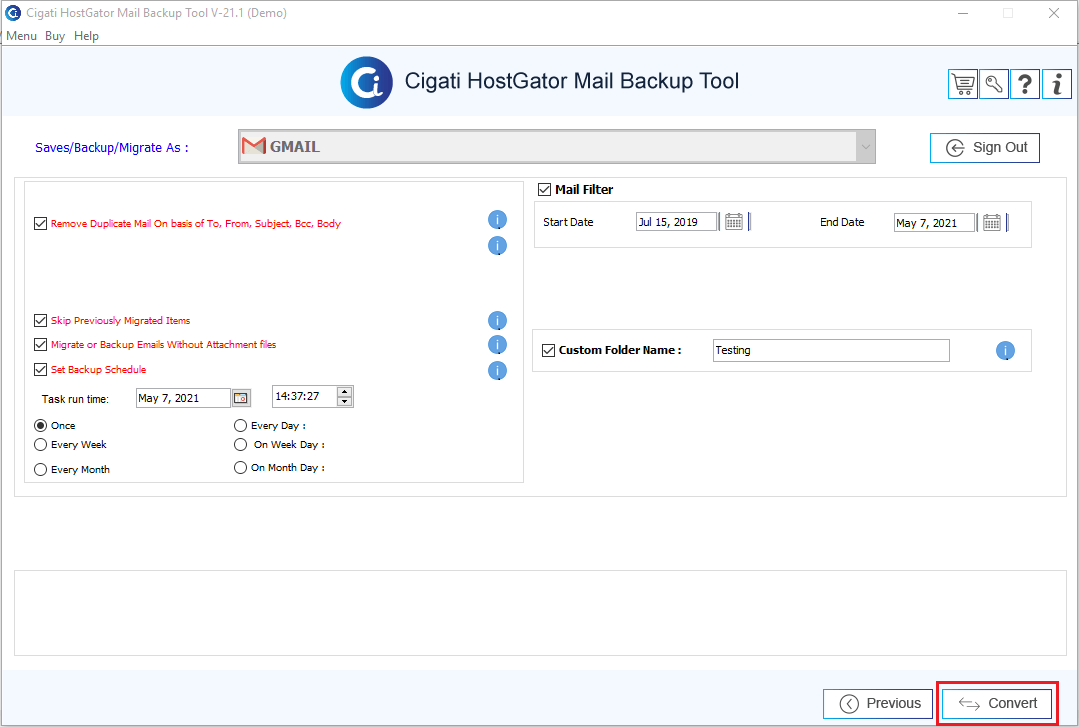Expand the Saves/Backup/Migrate As dropdown arrow

coord(865,147)
